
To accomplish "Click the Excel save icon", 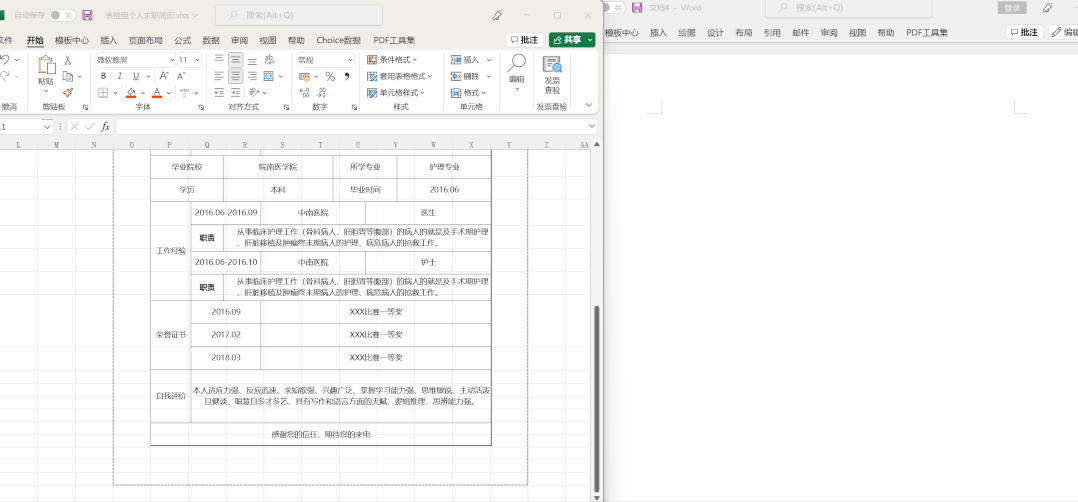I will pos(87,15).
